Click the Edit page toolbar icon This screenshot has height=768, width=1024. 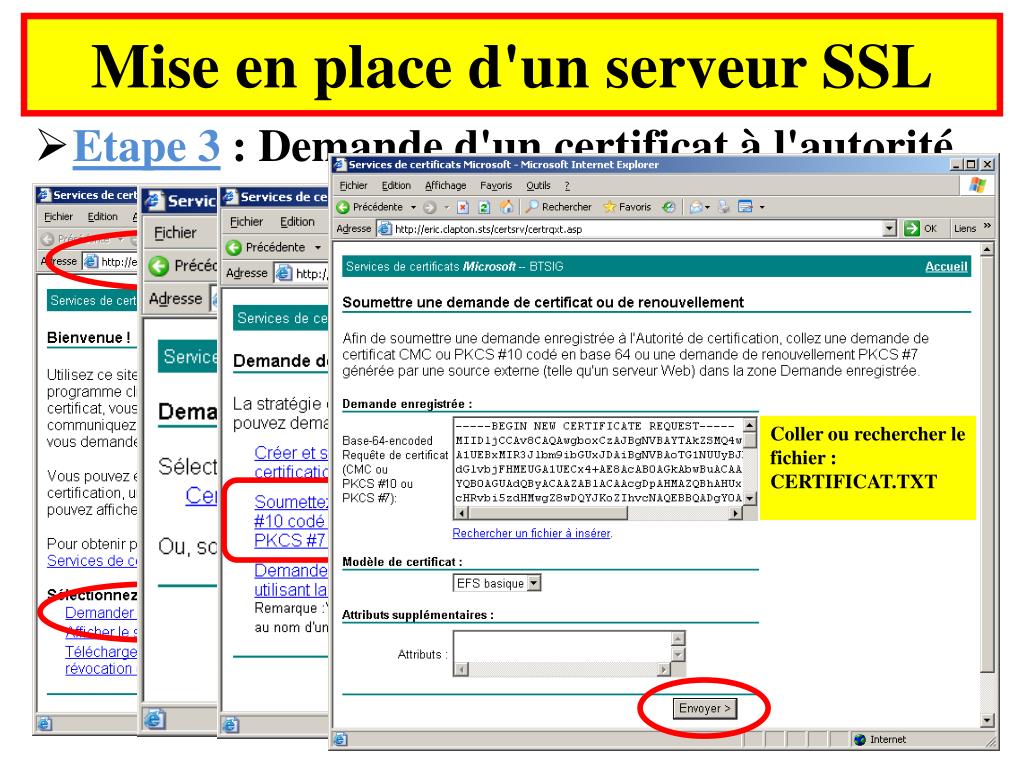coord(745,207)
